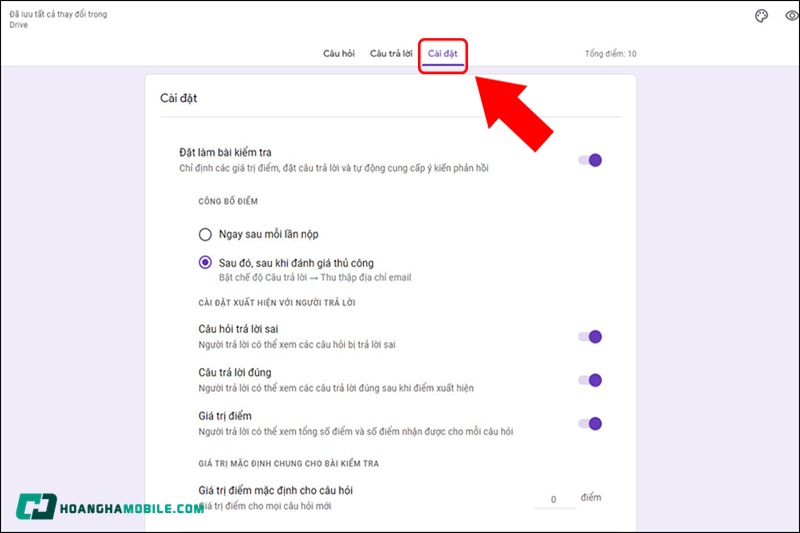Viewport: 800px width, 533px height.
Task: Switch to the Câu trả lời tab
Action: (391, 53)
